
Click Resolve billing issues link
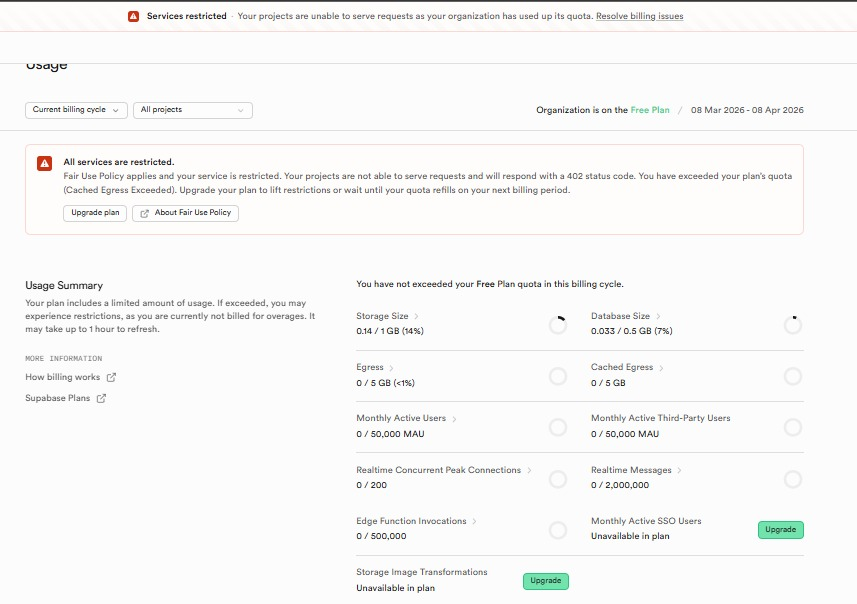tap(639, 16)
